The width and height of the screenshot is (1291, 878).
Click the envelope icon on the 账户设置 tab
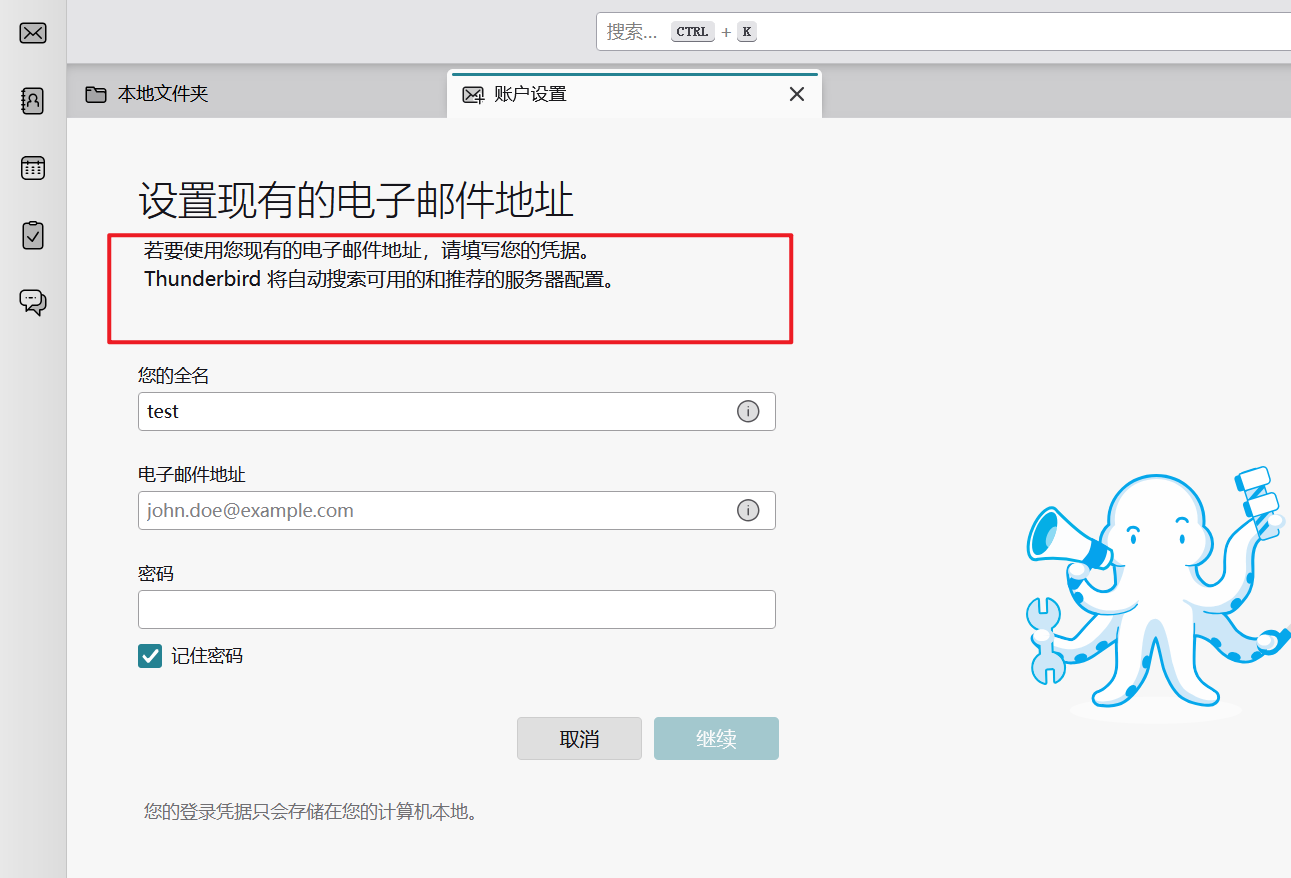point(472,93)
